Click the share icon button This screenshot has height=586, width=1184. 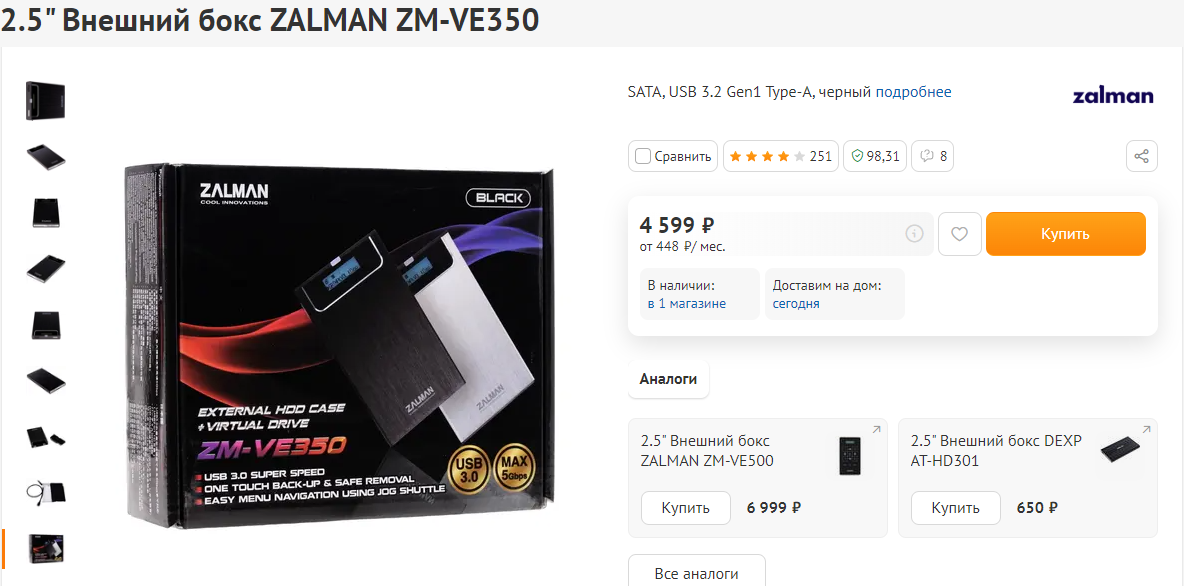click(1141, 156)
